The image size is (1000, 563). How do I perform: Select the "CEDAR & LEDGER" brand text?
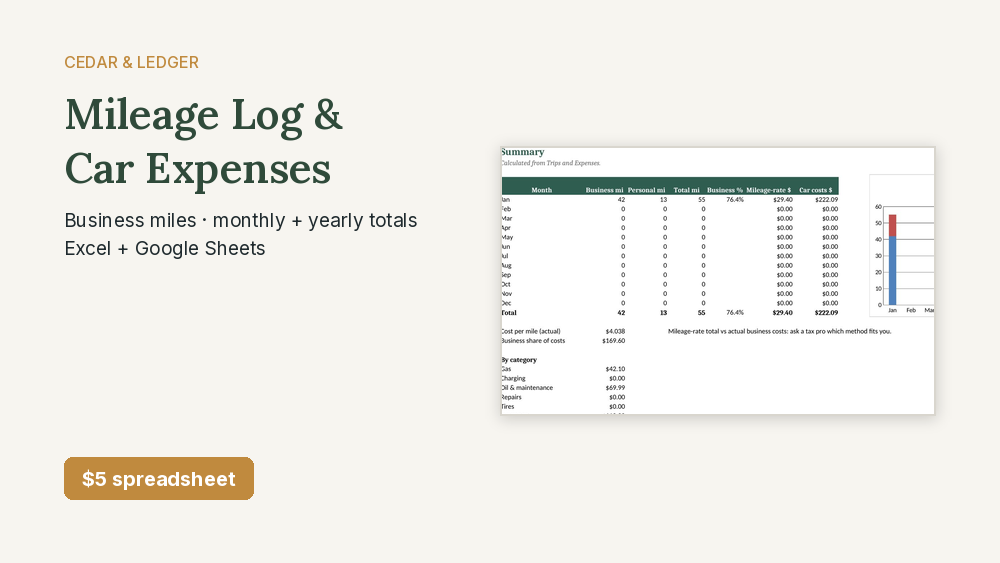(x=131, y=62)
